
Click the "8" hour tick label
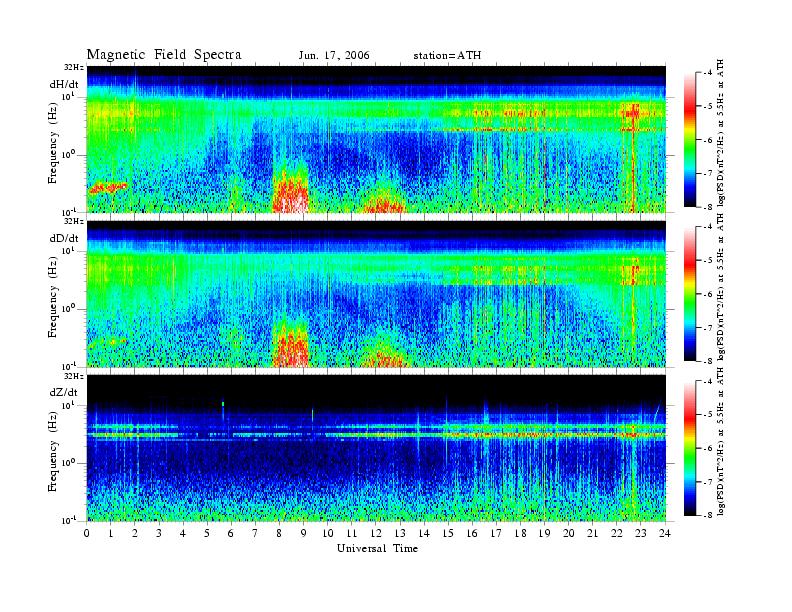tap(280, 533)
